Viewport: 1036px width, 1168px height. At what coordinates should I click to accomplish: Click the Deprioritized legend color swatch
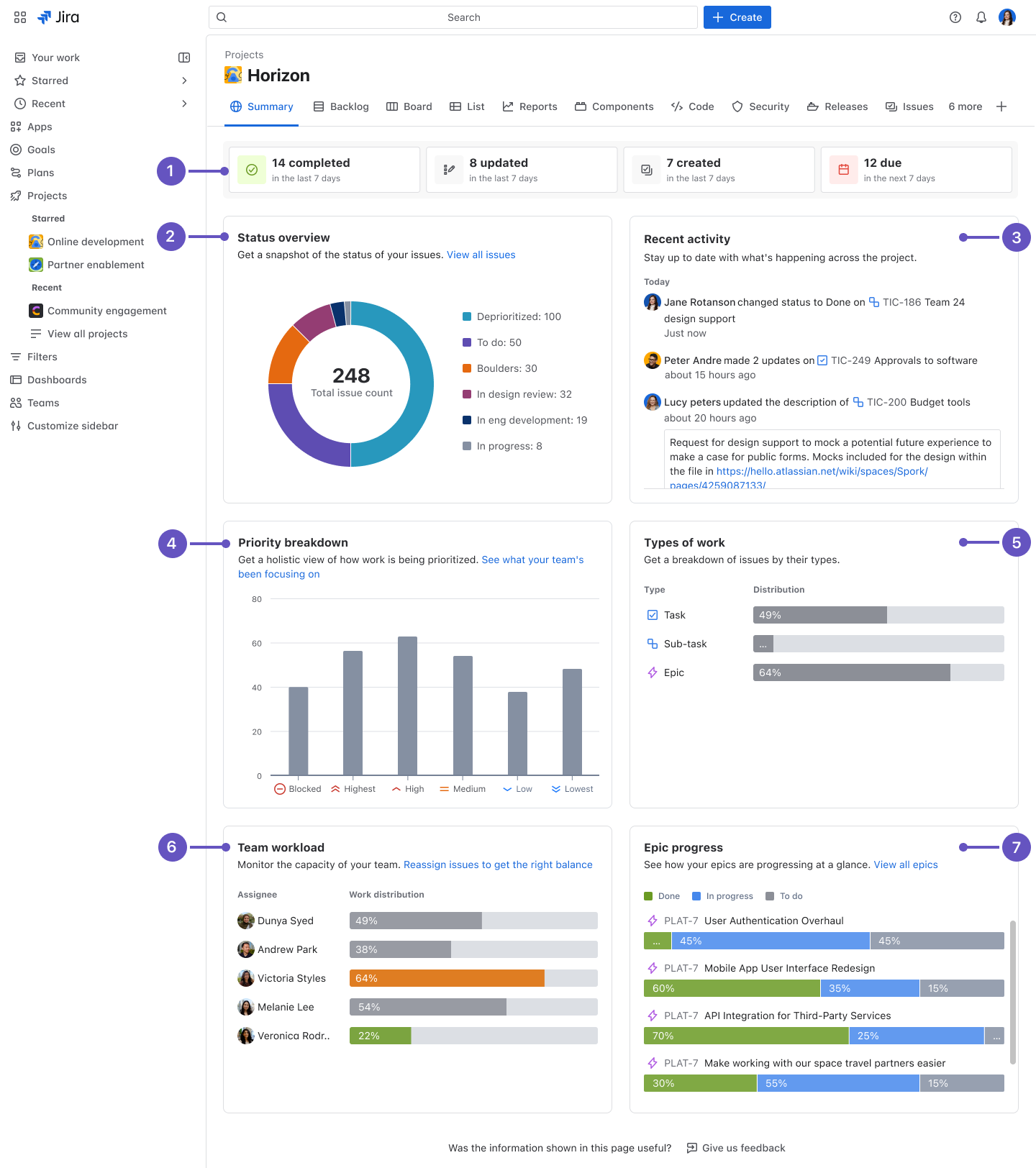pyautogui.click(x=467, y=316)
